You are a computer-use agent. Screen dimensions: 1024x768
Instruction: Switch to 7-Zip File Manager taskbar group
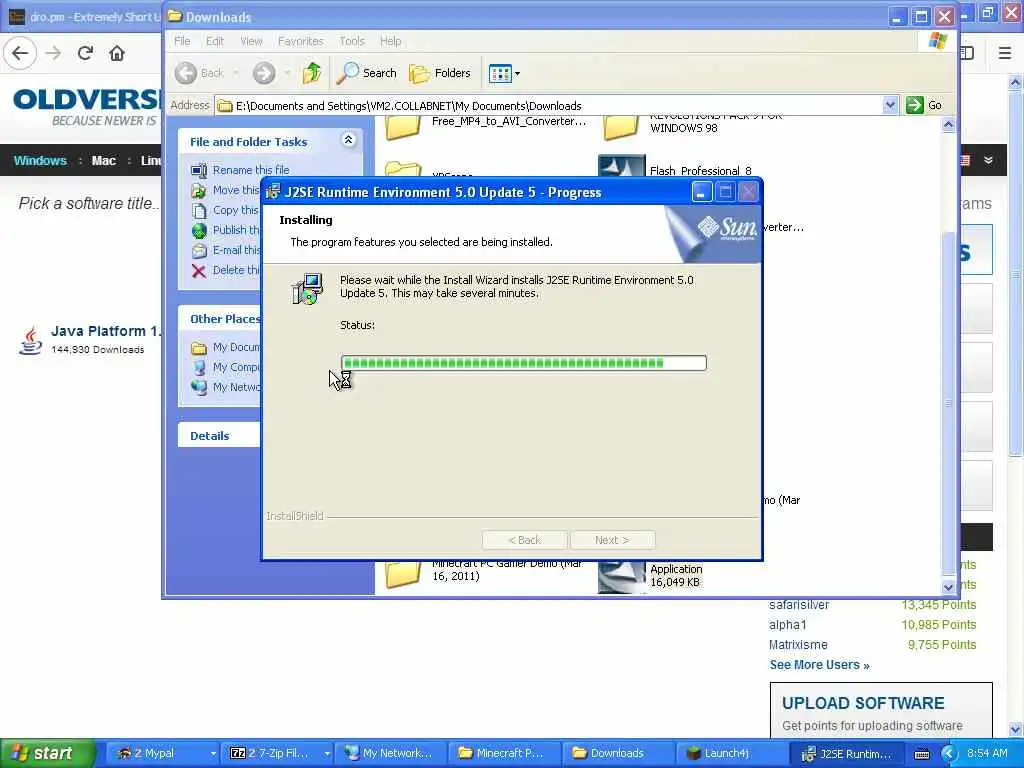[277, 753]
